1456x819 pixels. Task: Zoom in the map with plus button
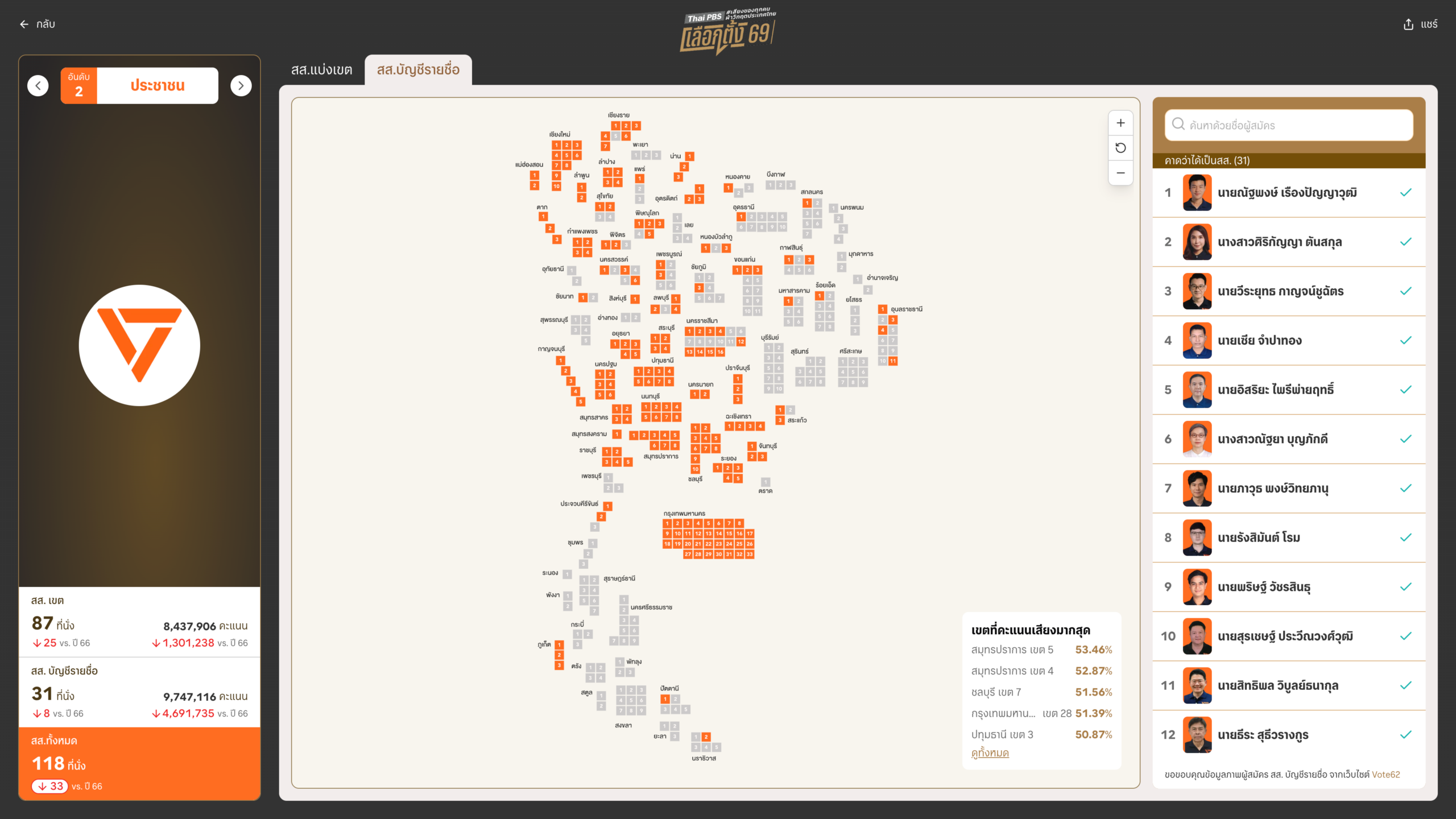(1120, 123)
